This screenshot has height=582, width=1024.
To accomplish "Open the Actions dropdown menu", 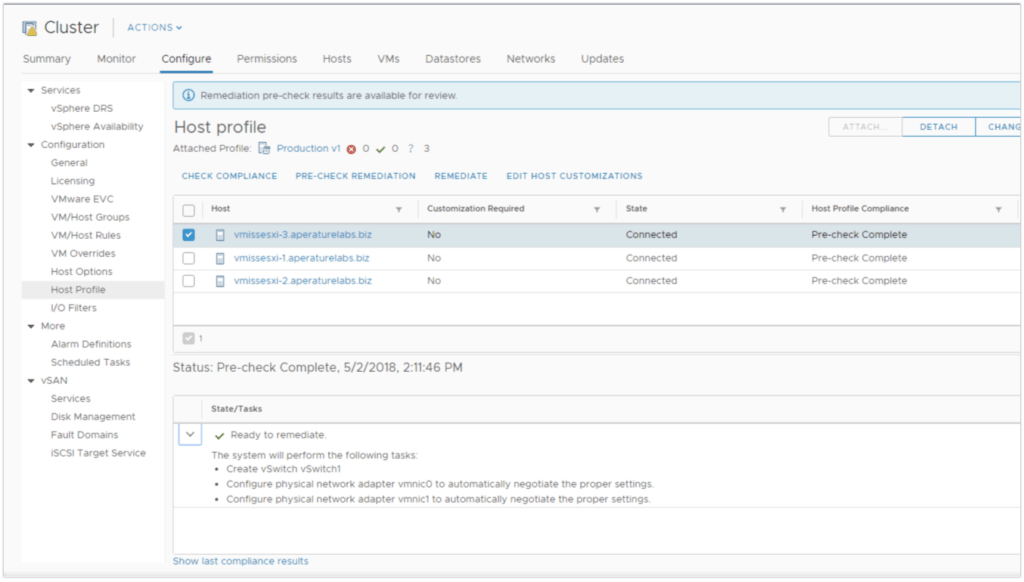I will coord(155,27).
